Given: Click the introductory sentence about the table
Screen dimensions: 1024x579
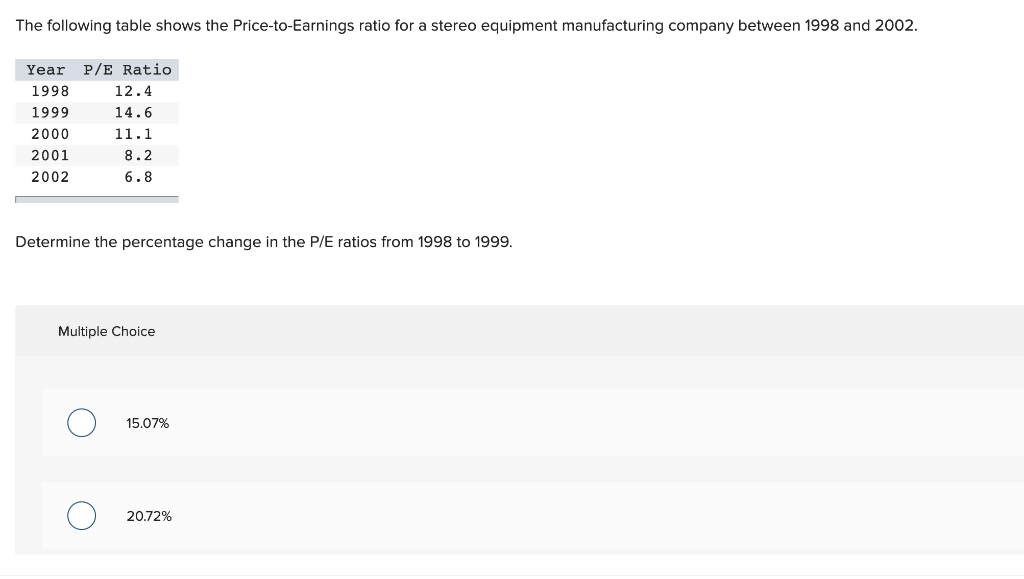Looking at the screenshot, I should point(466,25).
